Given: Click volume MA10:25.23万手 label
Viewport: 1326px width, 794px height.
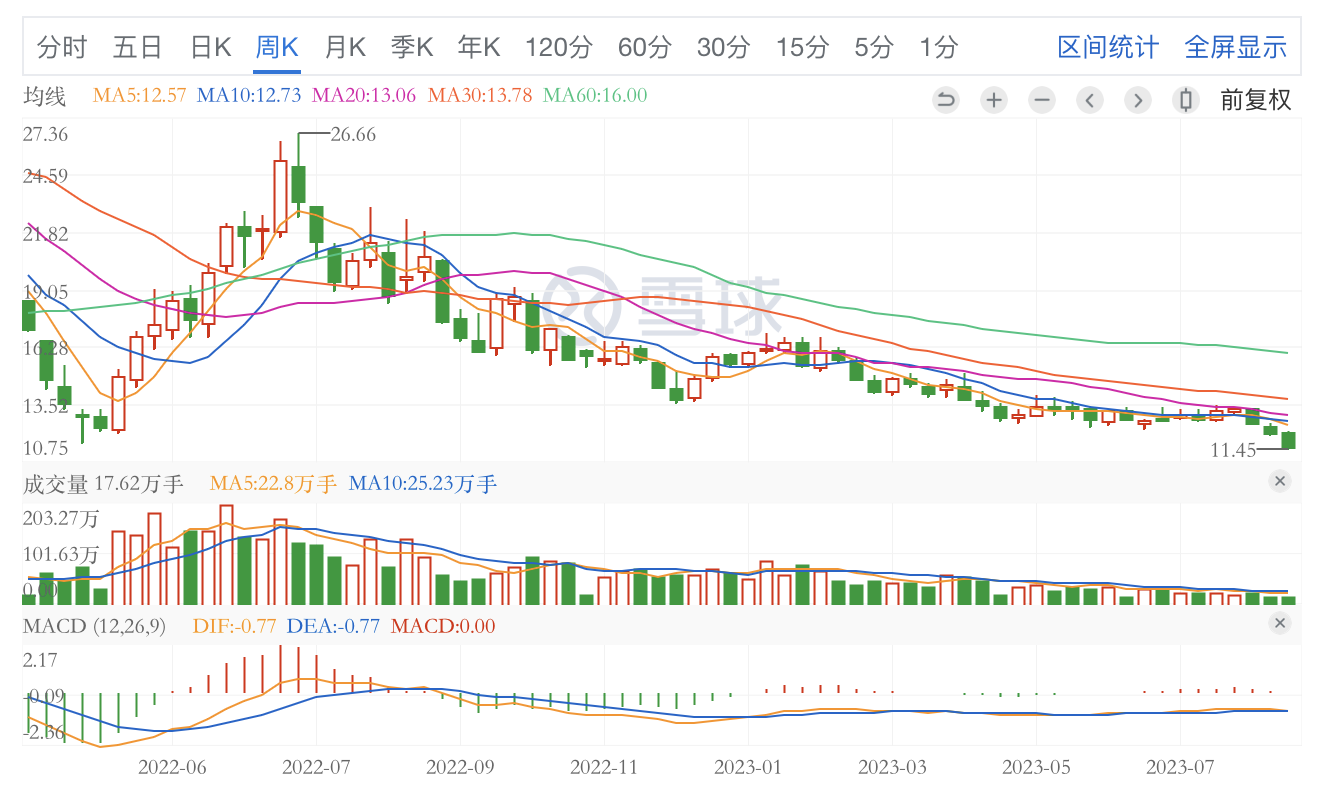Looking at the screenshot, I should pos(423,484).
